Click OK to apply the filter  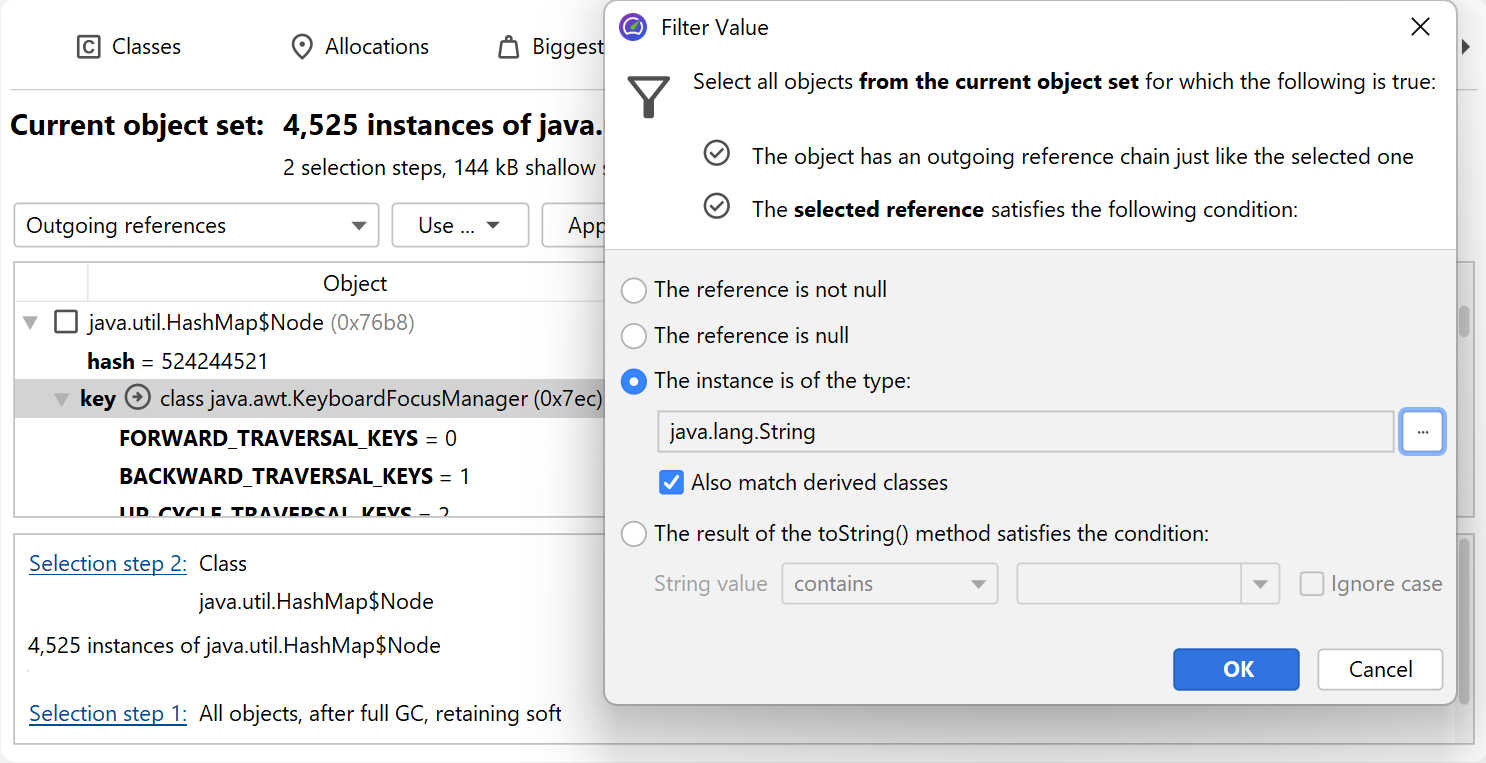[1236, 669]
